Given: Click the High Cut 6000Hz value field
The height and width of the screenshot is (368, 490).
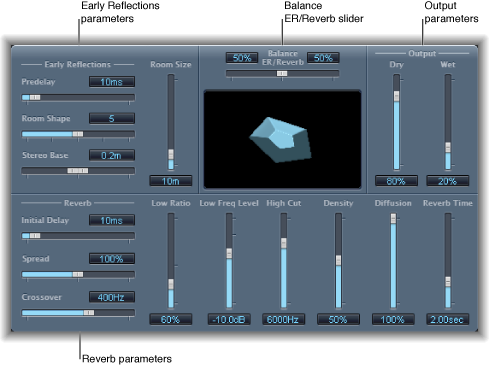Looking at the screenshot, I should click(x=283, y=319).
